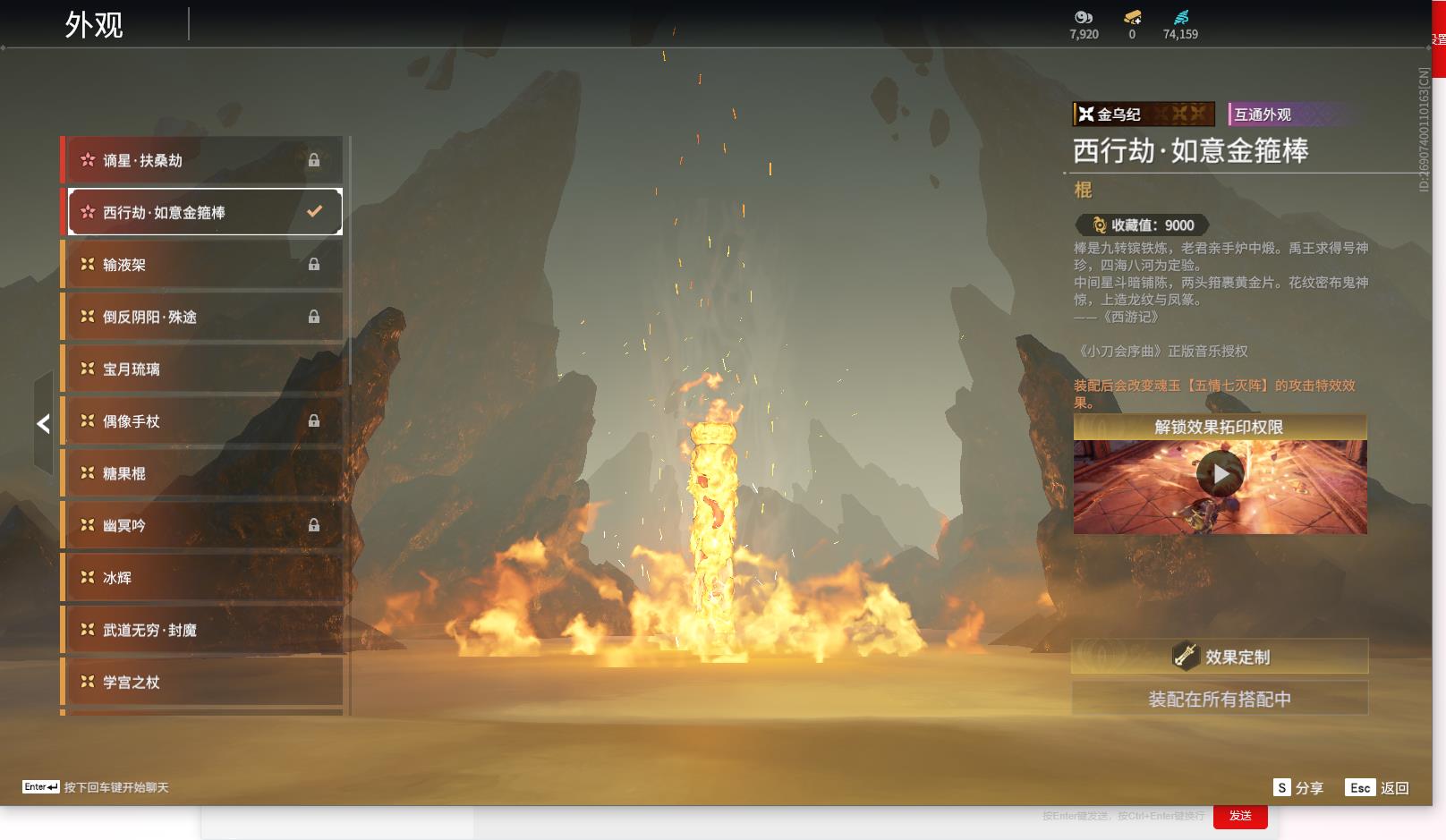Screen dimensions: 1446x840
Task: Open the 效果定制 customization button
Action: (x=1220, y=657)
